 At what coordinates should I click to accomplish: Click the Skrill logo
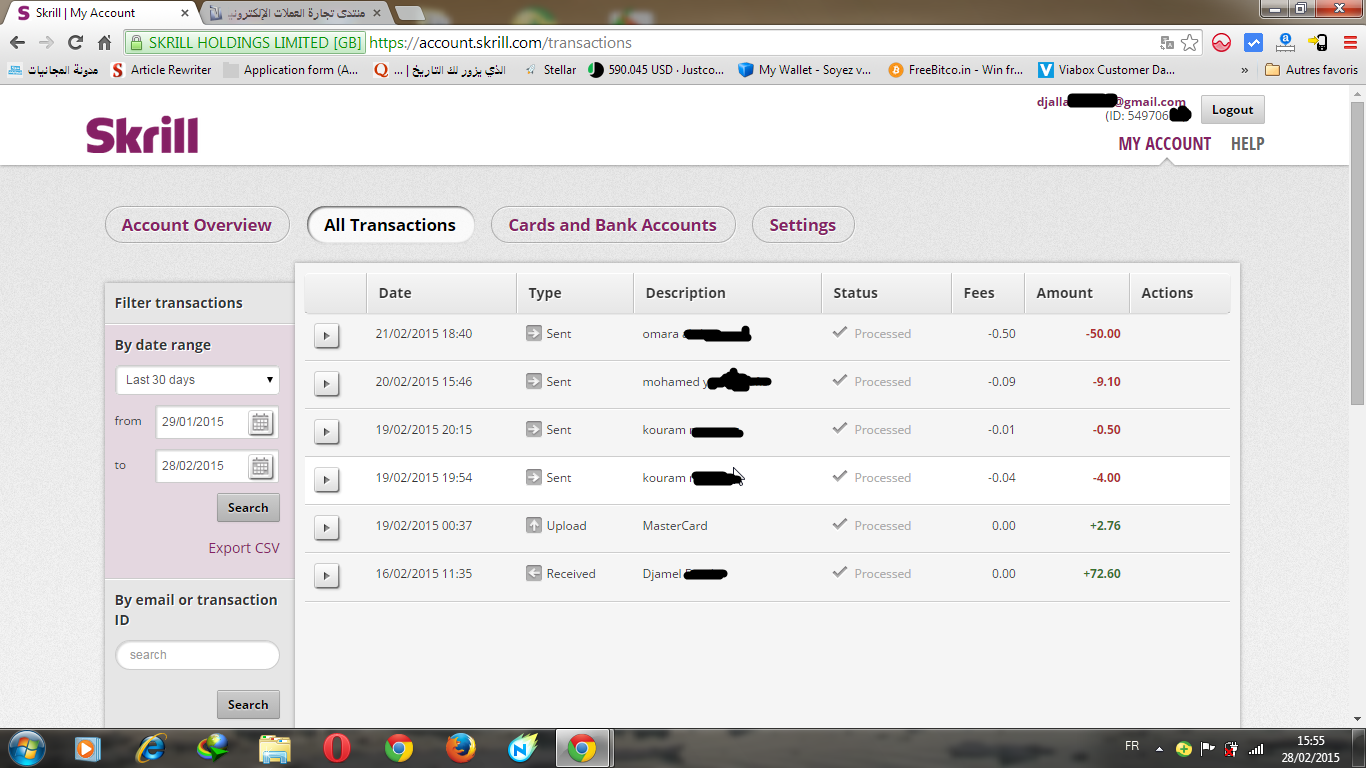tap(142, 135)
